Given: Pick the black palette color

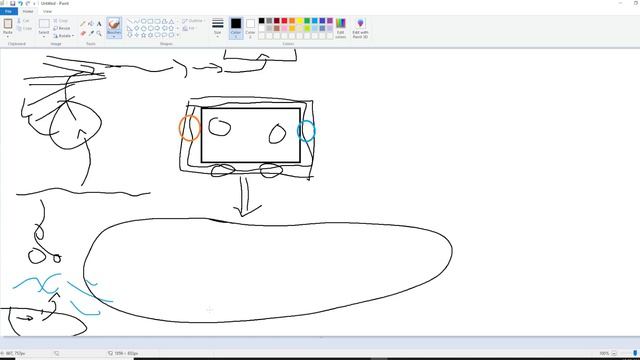Looking at the screenshot, I should [262, 21].
